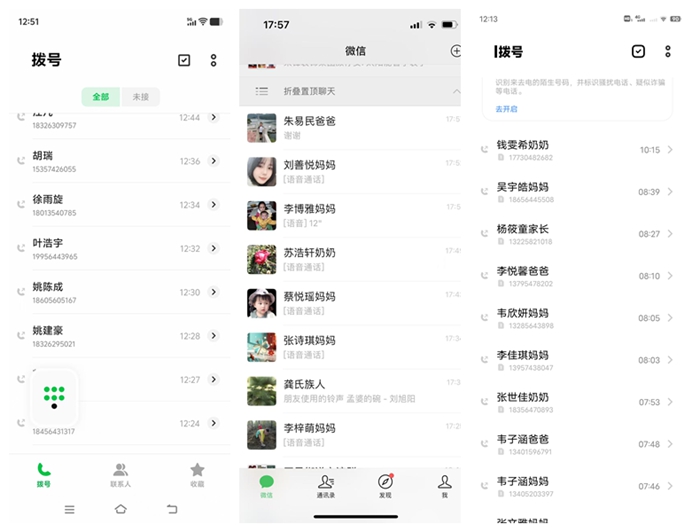Image resolution: width=700 pixels, height=532 pixels.
Task: Select the 全部 all calls tab
Action: pos(100,97)
